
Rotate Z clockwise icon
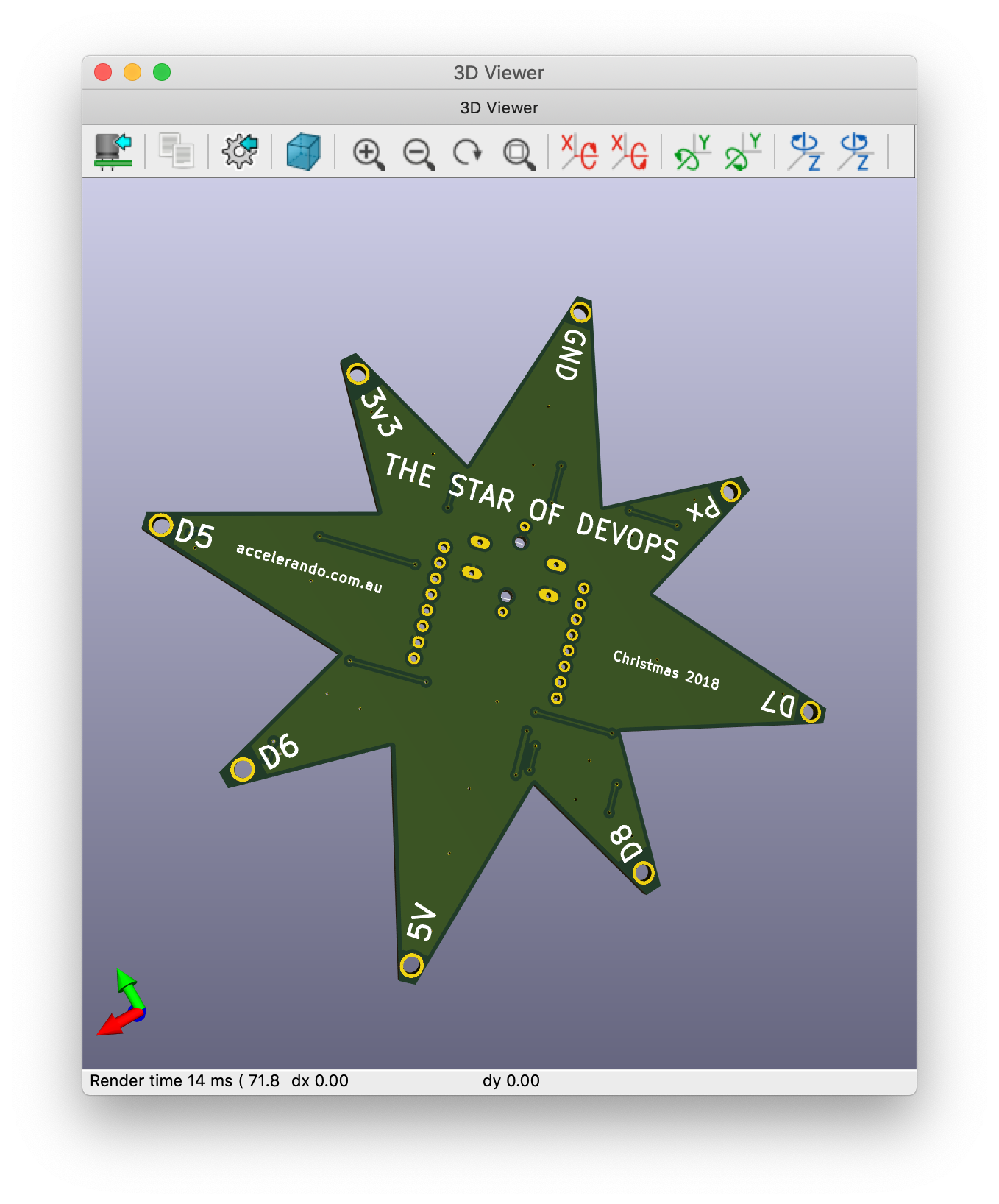point(806,152)
